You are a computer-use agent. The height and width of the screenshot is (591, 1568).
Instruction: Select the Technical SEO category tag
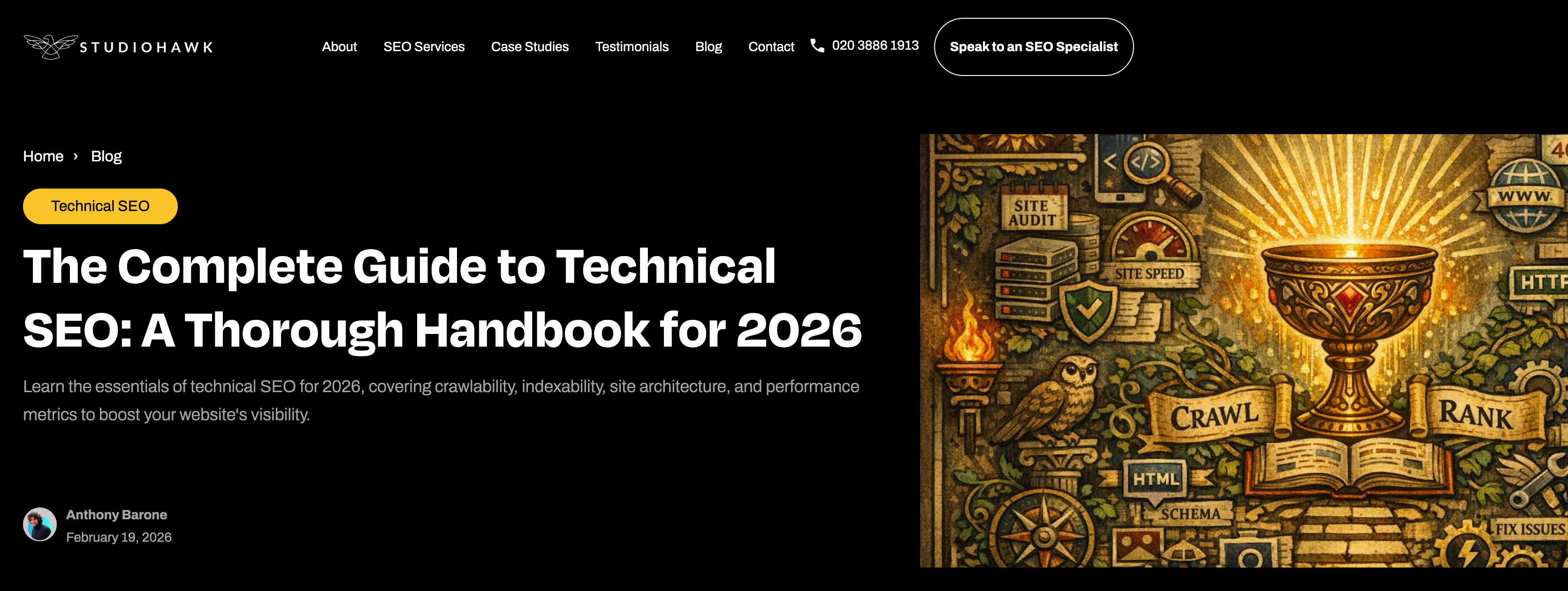pyautogui.click(x=100, y=206)
